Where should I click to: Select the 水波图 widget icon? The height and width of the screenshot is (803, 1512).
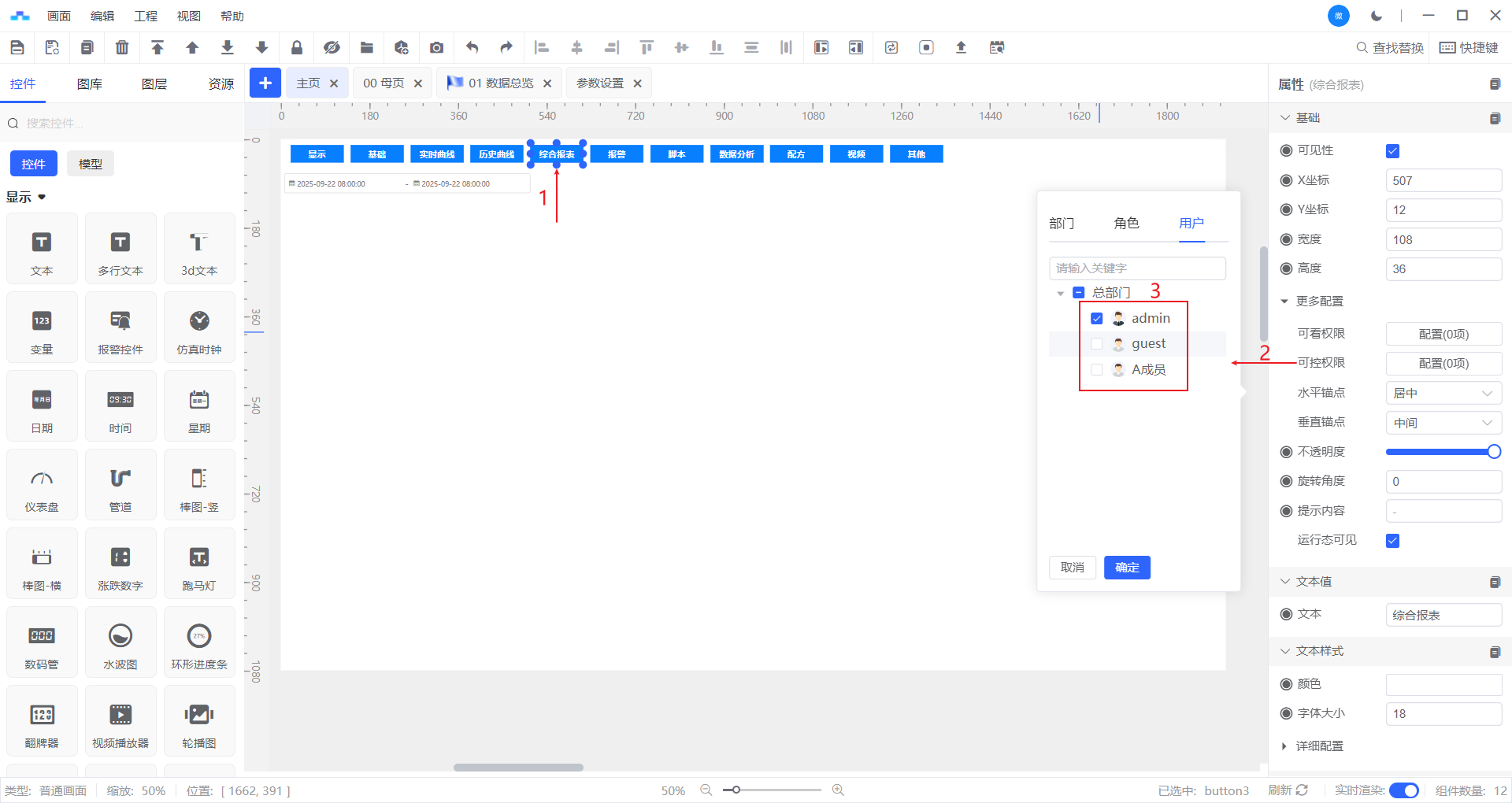(x=120, y=642)
